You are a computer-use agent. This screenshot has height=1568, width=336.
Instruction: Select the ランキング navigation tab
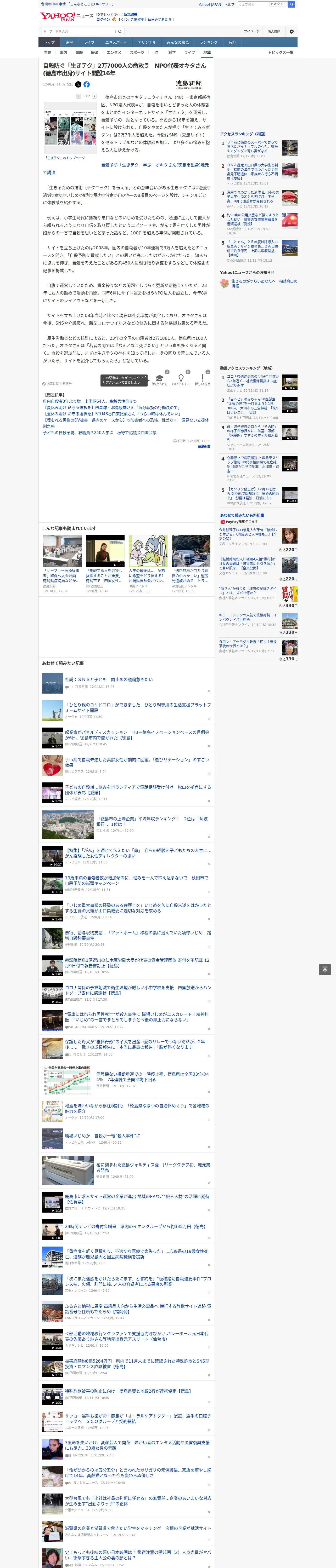click(209, 43)
